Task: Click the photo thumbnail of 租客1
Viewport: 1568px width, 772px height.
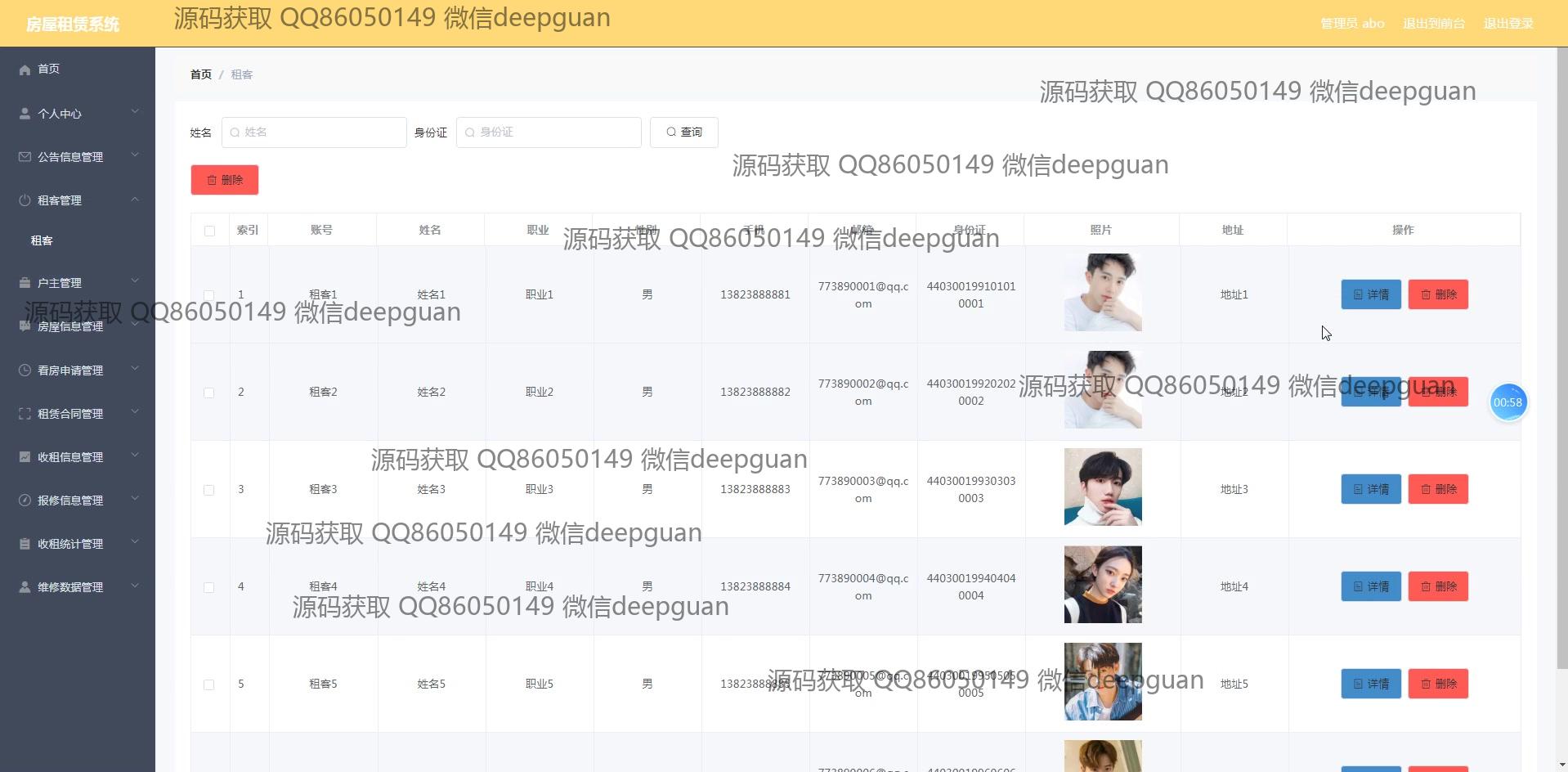Action: pyautogui.click(x=1103, y=293)
